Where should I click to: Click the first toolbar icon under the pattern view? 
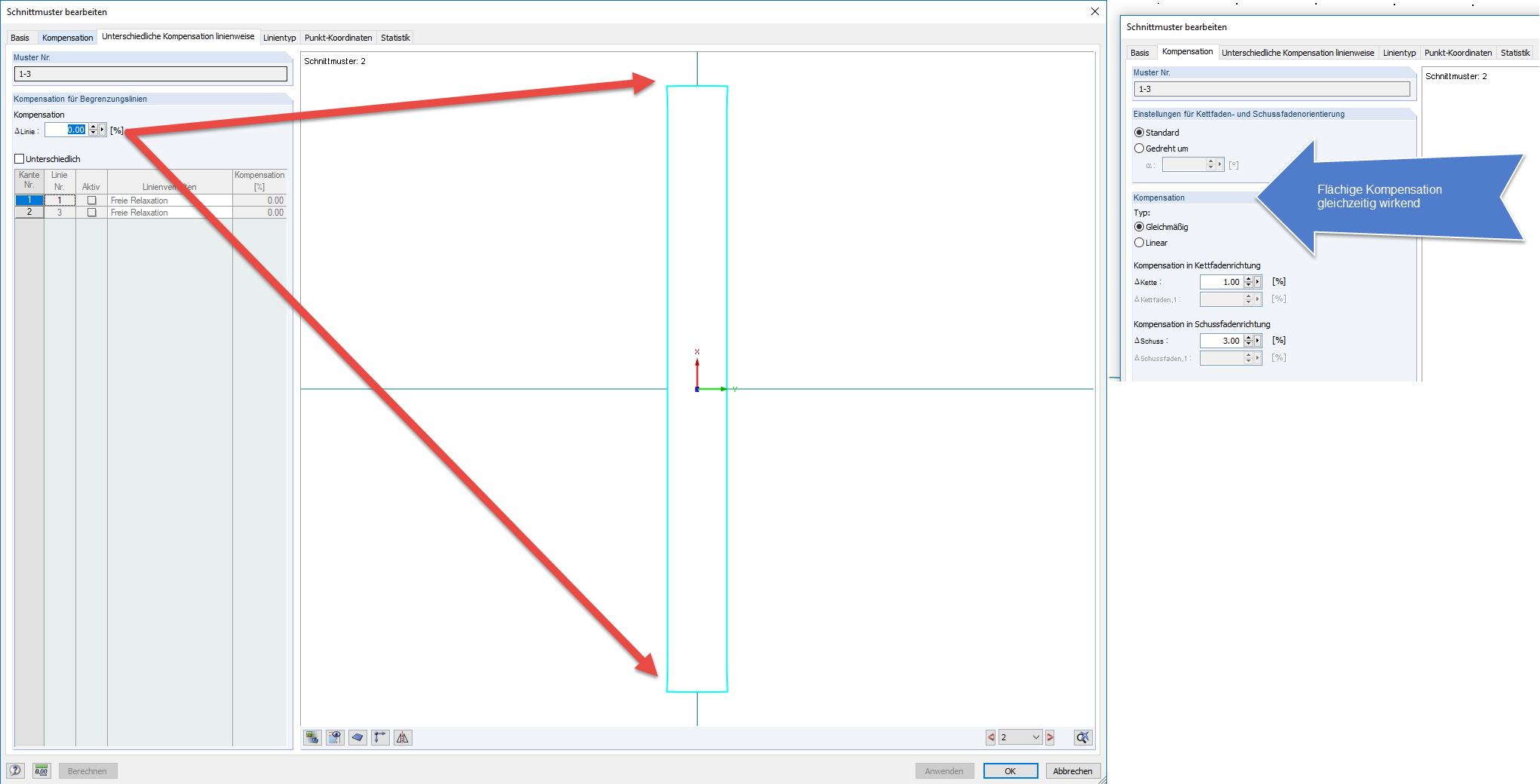312,737
